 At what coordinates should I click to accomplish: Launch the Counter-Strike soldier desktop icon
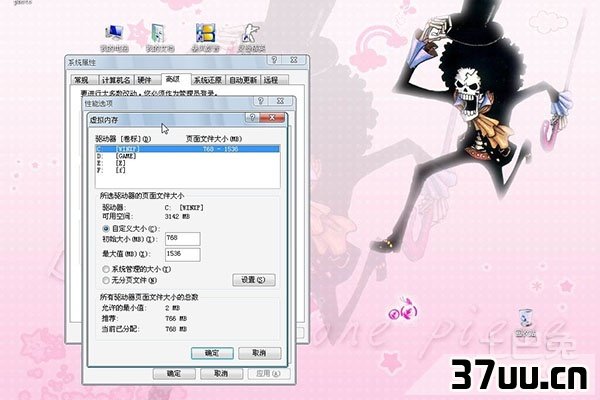tap(251, 38)
